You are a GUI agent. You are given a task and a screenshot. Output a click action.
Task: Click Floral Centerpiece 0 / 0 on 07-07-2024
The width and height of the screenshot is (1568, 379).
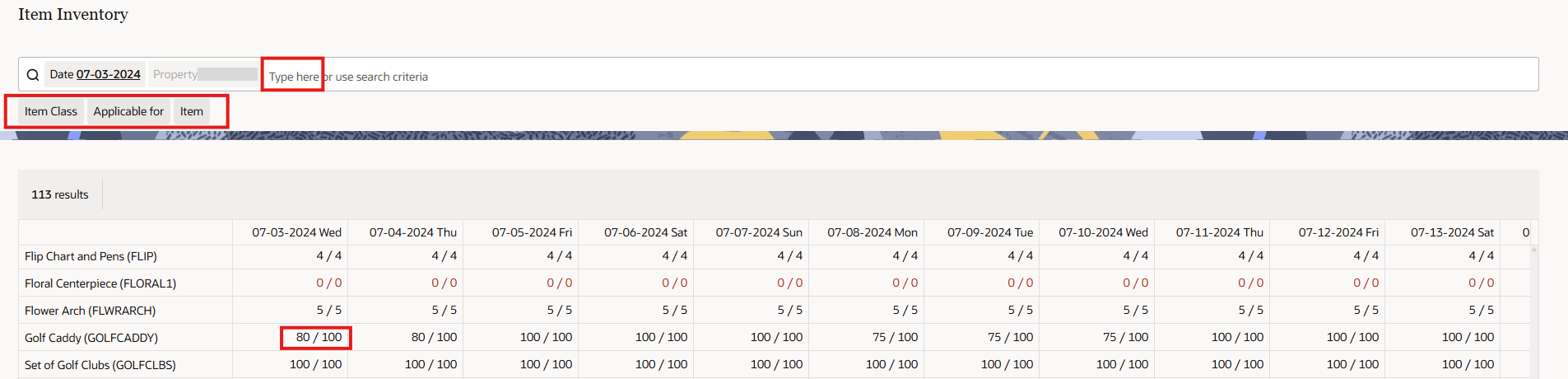[790, 283]
